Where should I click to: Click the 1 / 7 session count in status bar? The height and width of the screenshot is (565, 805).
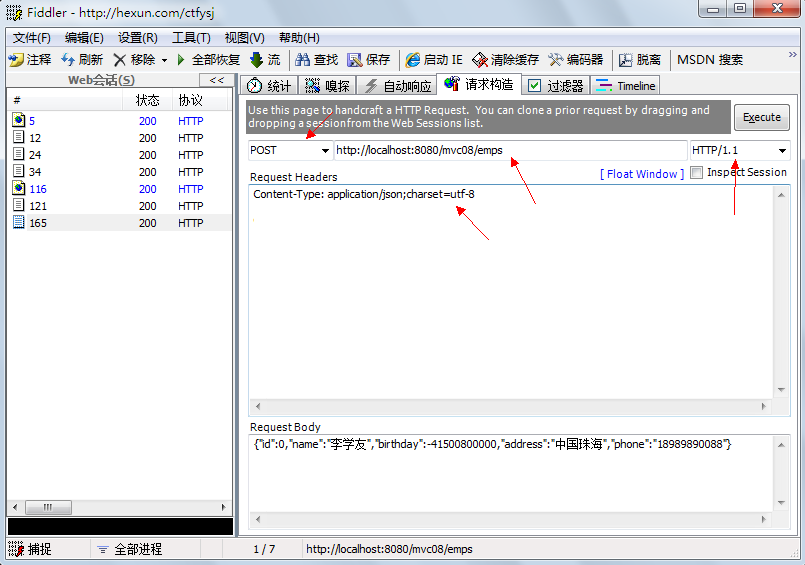(264, 550)
